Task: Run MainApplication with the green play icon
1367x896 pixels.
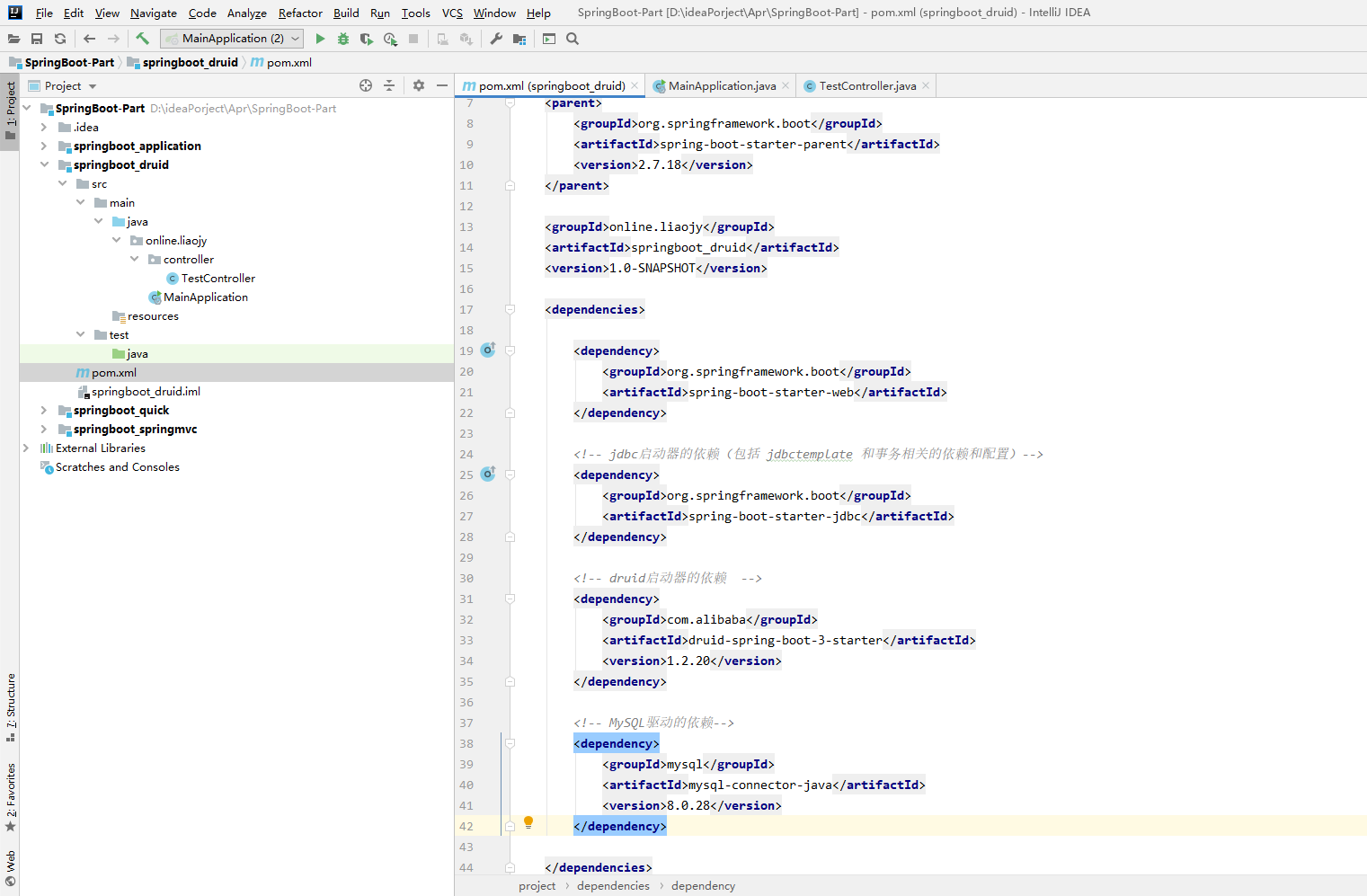Action: click(x=320, y=39)
